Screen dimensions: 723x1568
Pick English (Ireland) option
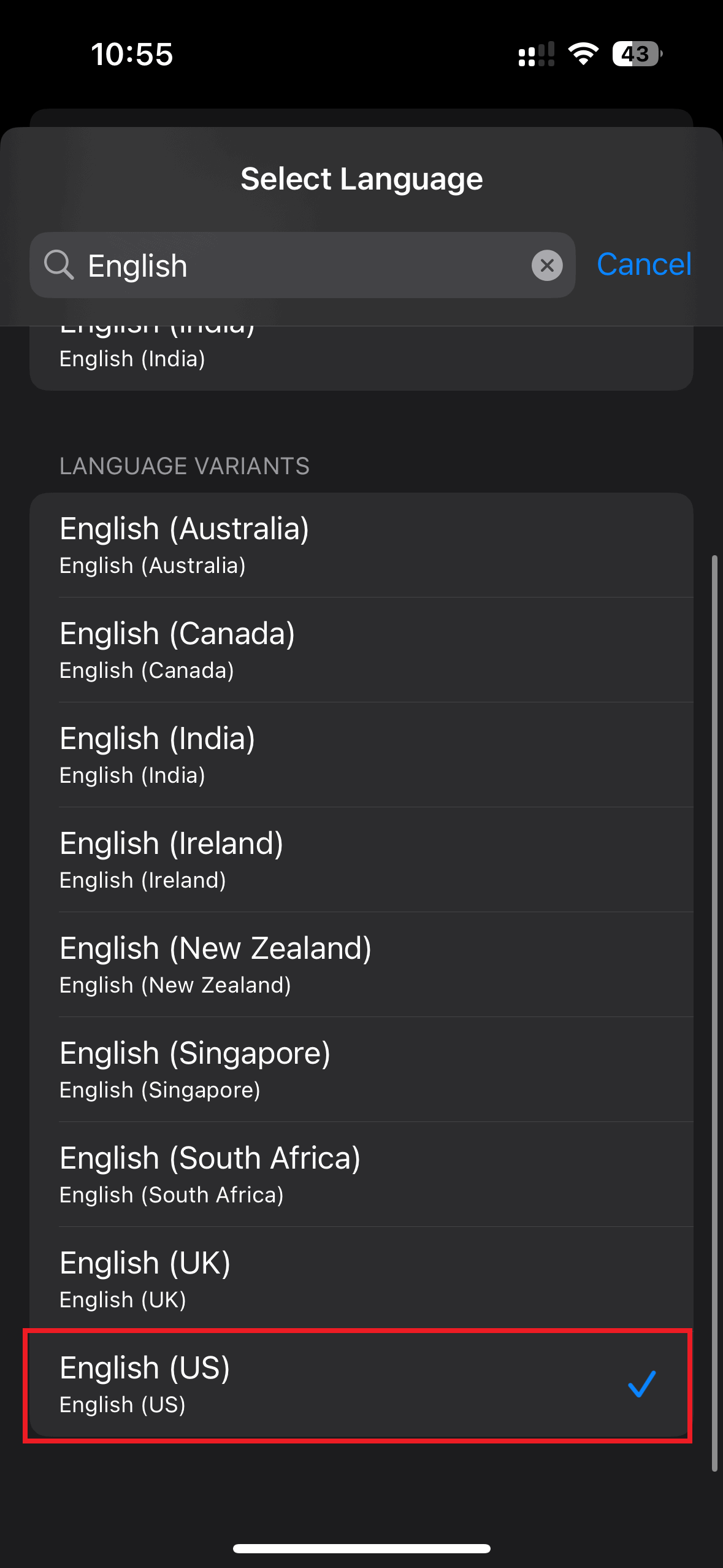pyautogui.click(x=361, y=860)
